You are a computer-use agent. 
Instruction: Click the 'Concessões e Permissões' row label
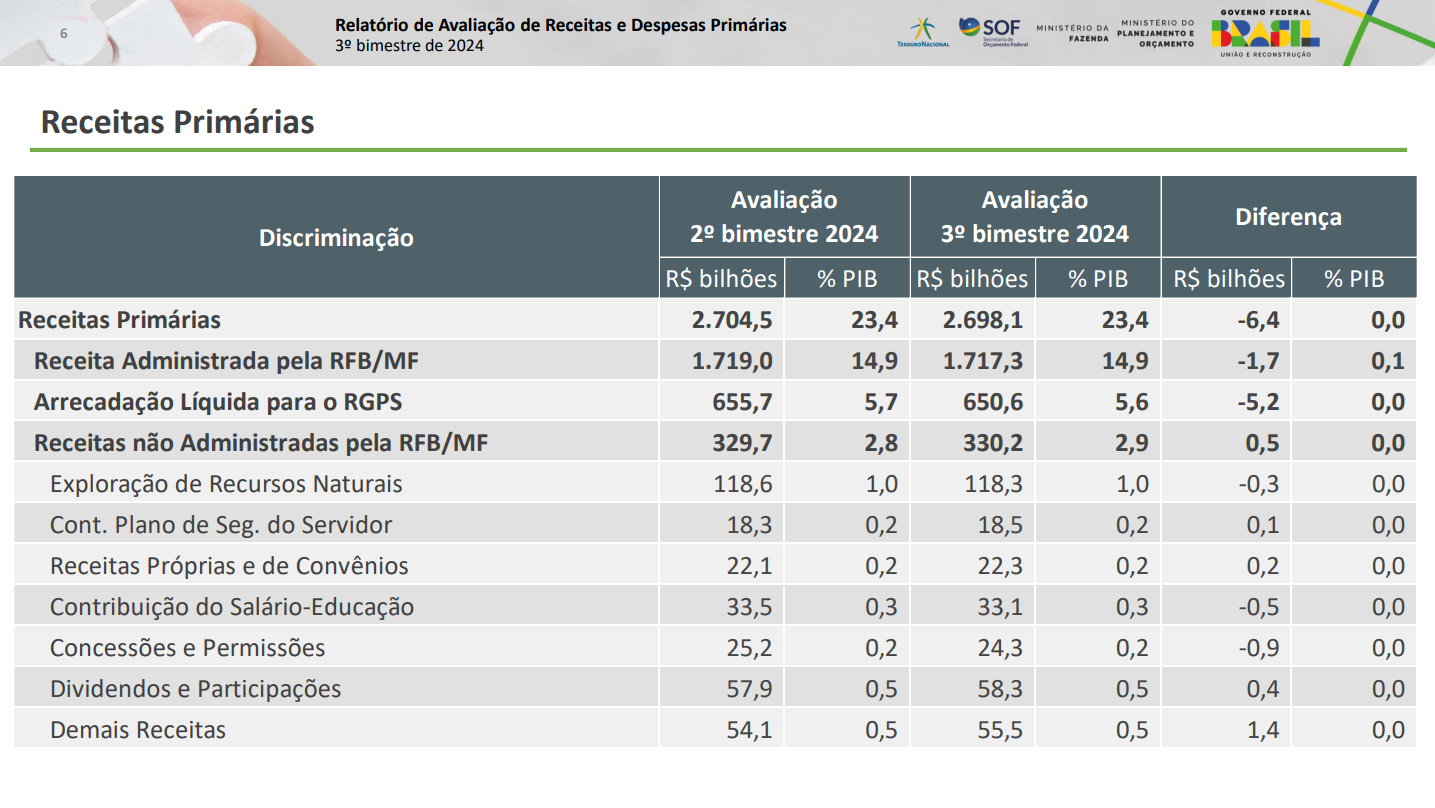coord(187,648)
